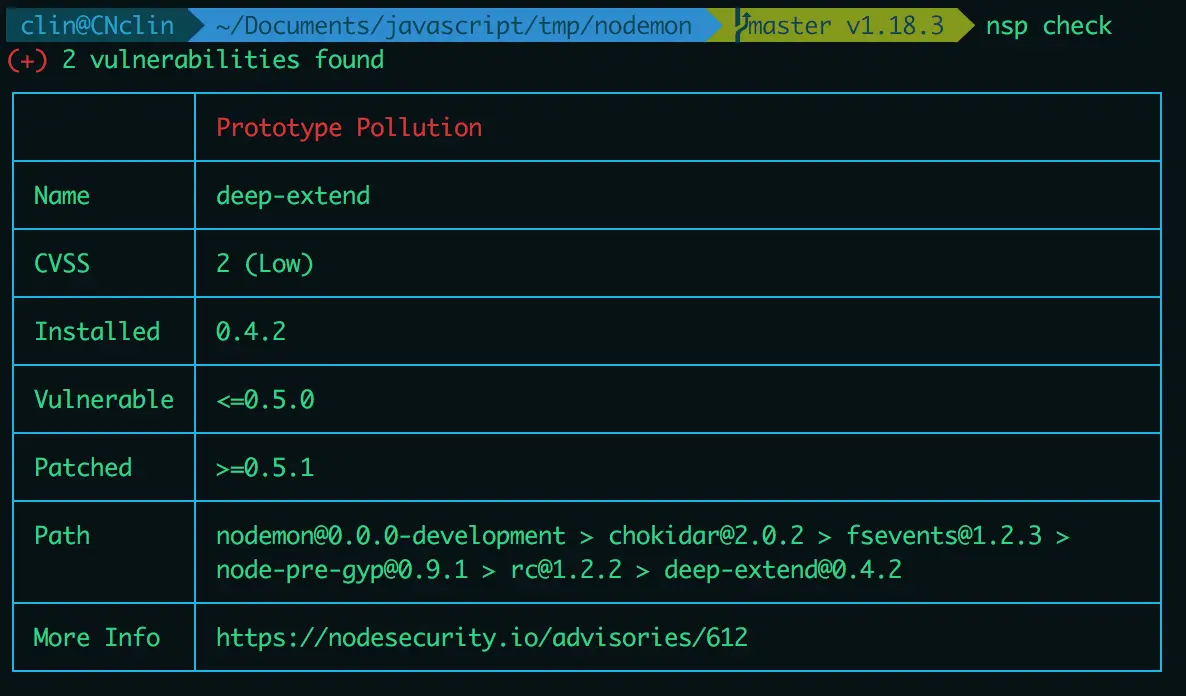The width and height of the screenshot is (1186, 696).
Task: Click the ~/Documents/javascript/tmp/nodemon path segment
Action: 453,26
